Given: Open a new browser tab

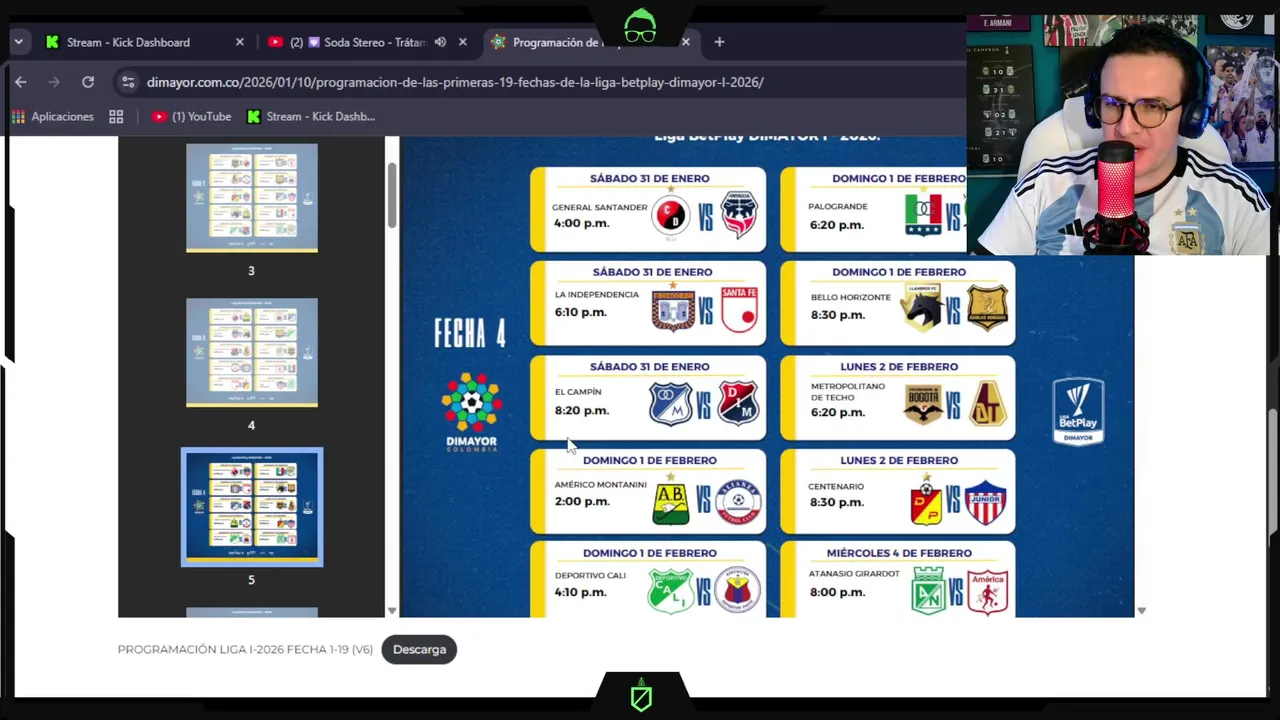Looking at the screenshot, I should [719, 42].
